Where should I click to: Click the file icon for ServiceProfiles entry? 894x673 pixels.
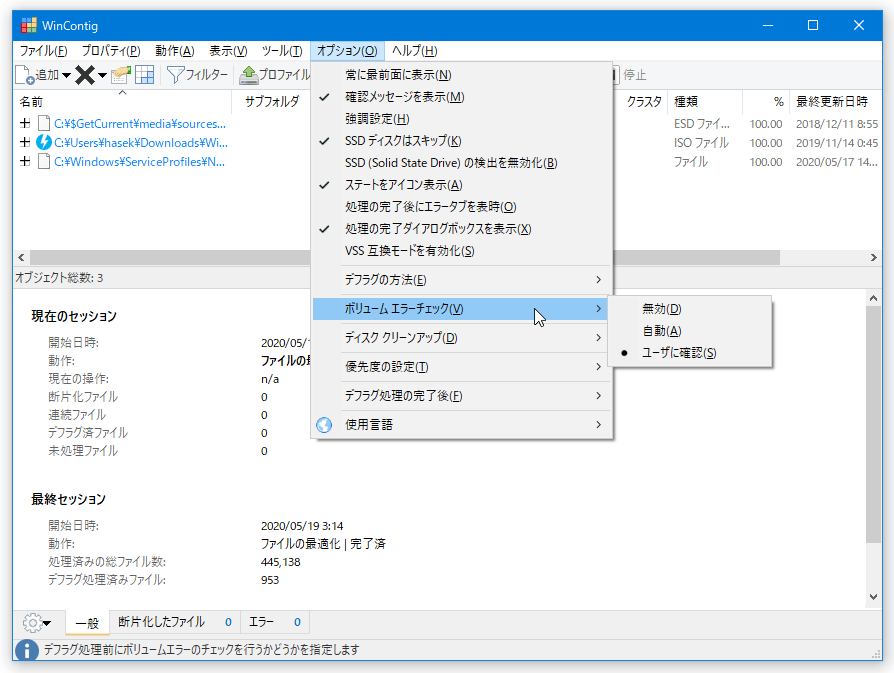(x=44, y=161)
